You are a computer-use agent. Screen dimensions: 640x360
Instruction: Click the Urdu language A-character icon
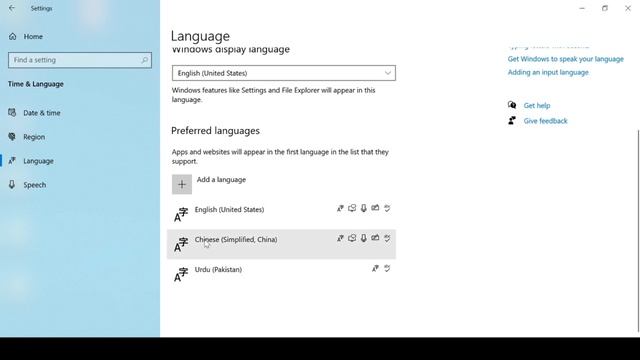[181, 274]
